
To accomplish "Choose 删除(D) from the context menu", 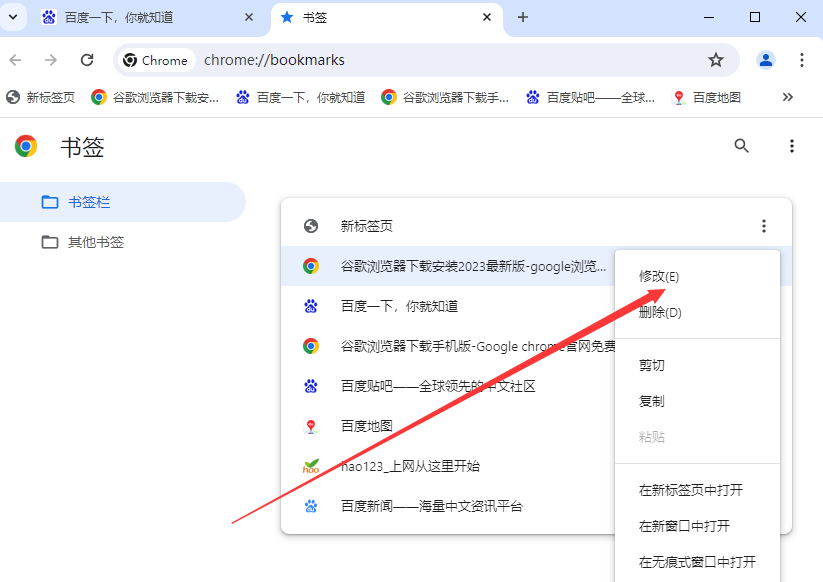I will coord(660,312).
